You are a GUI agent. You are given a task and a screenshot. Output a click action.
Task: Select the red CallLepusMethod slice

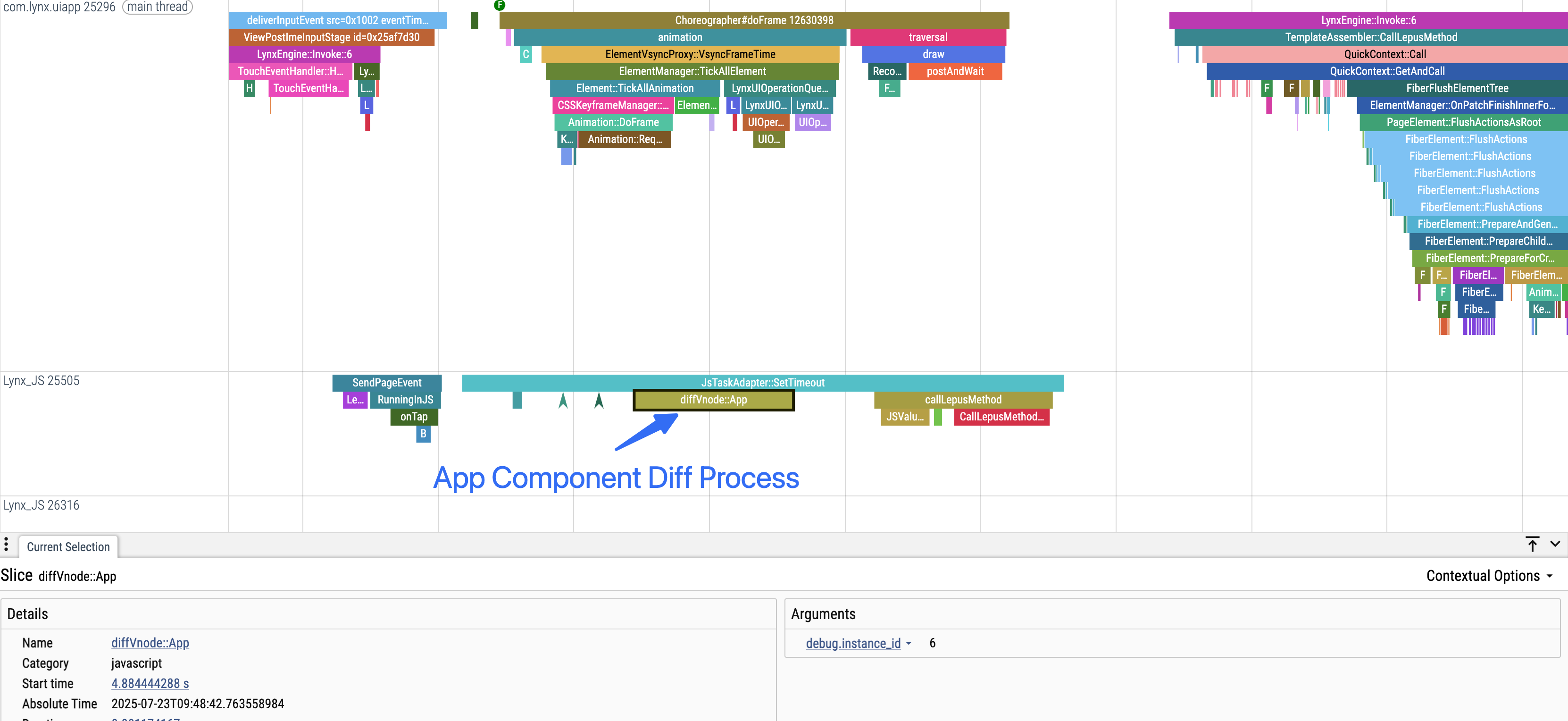[x=1001, y=417]
